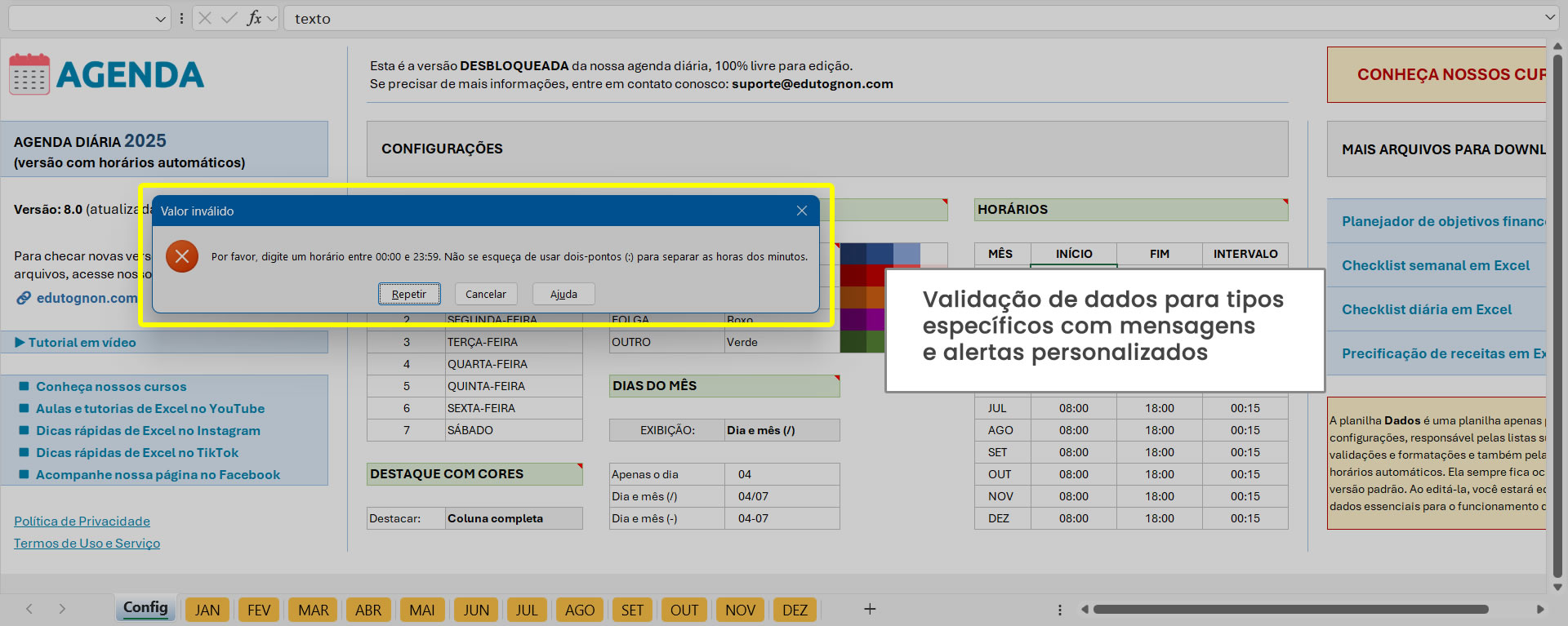Open Dicas rápidas de Excel no TikTok
The height and width of the screenshot is (626, 1568).
(x=137, y=453)
